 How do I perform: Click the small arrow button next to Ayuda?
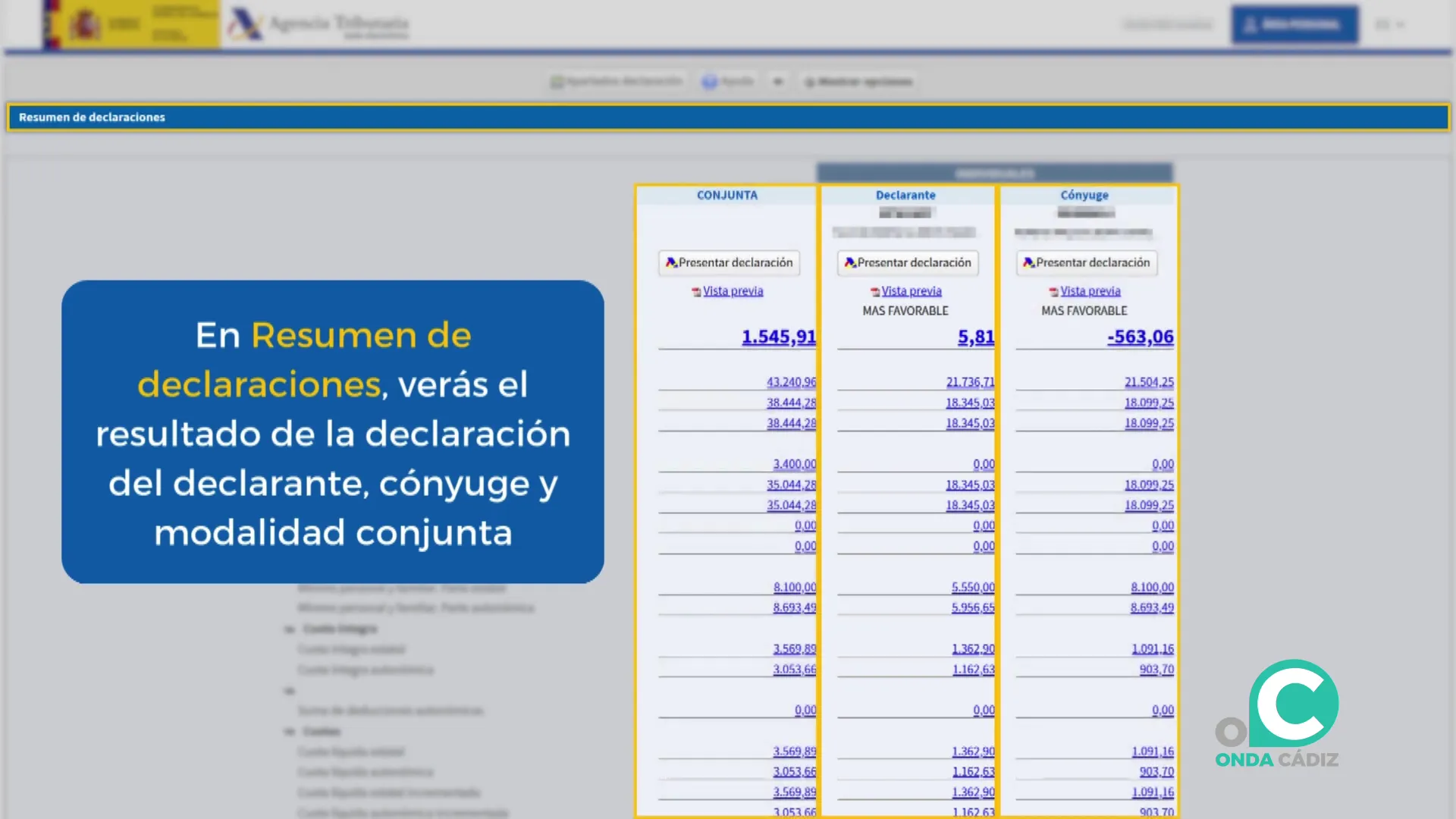(x=778, y=81)
